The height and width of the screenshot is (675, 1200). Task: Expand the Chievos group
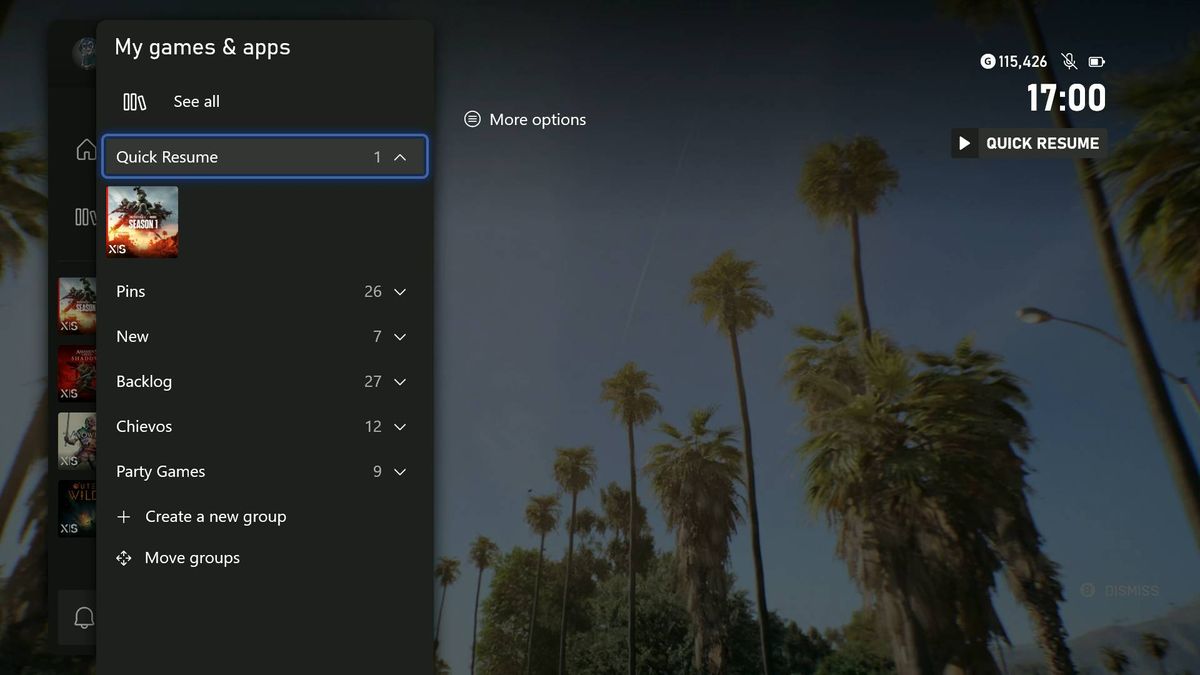(x=399, y=426)
